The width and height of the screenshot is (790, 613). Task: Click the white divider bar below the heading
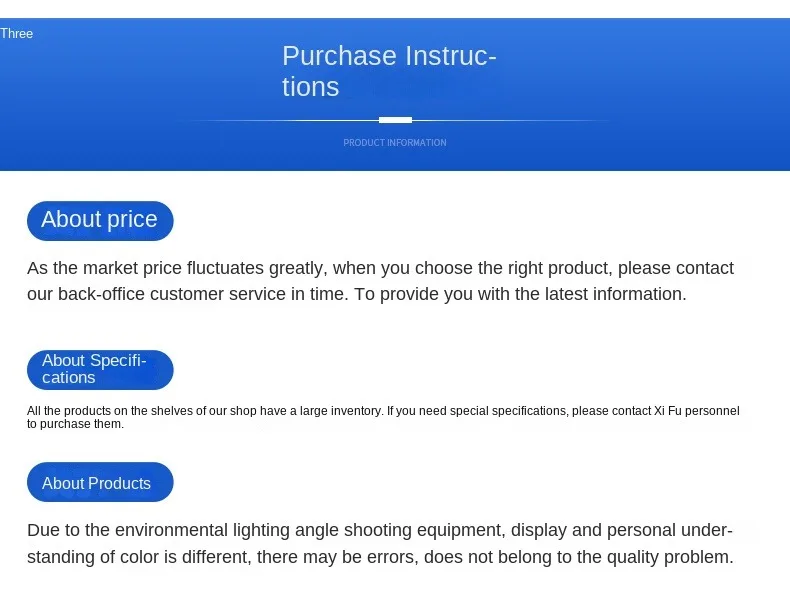395,120
